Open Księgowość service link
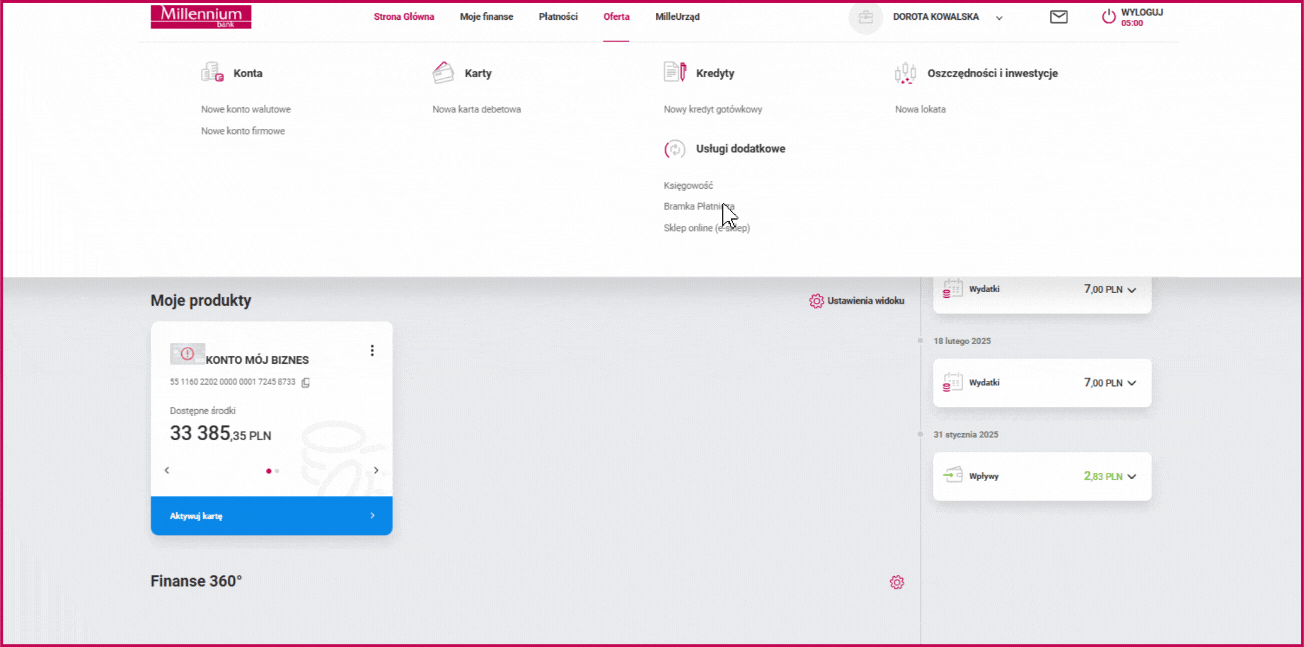 coord(689,186)
